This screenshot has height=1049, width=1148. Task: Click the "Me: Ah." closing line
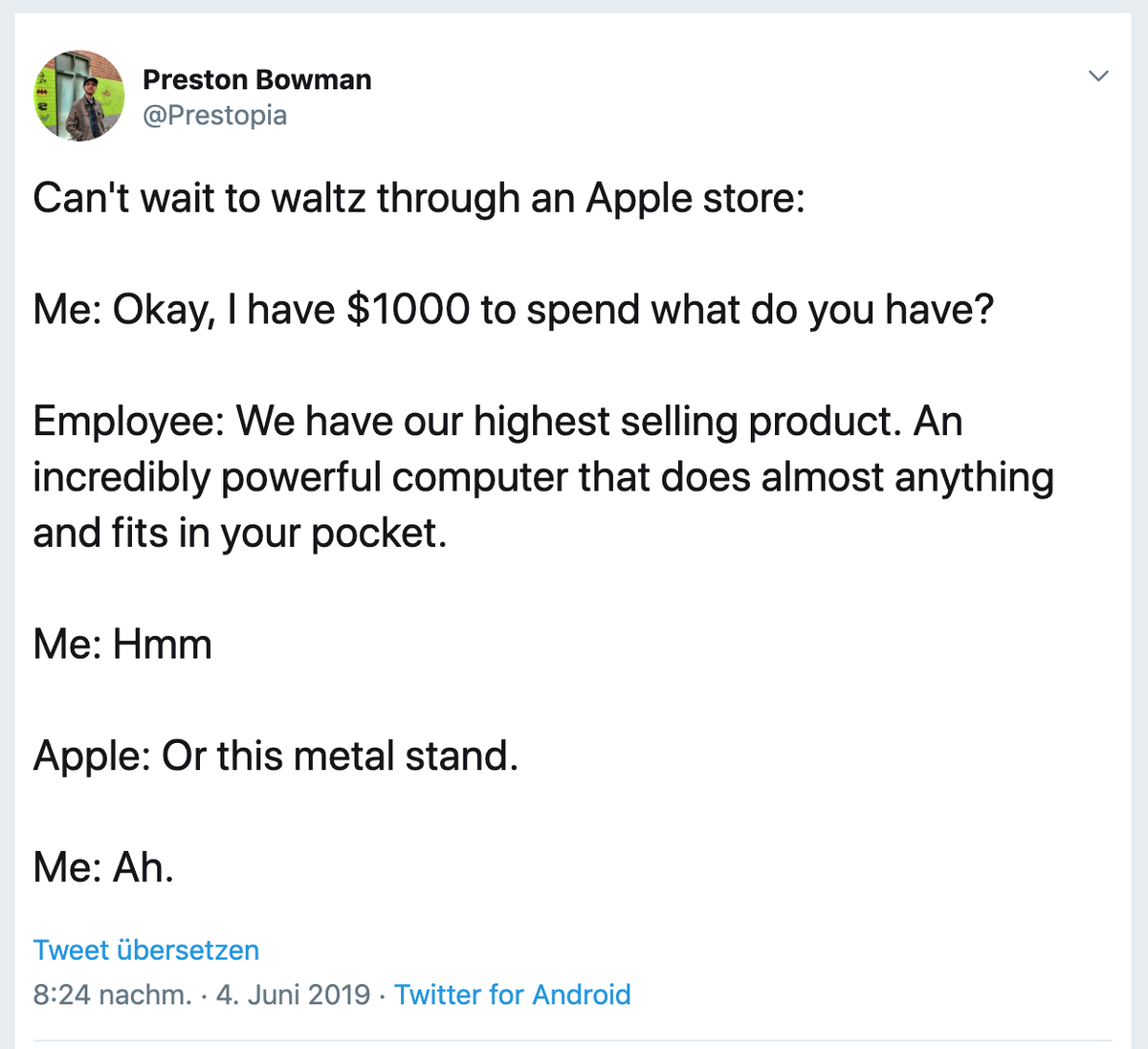[103, 867]
